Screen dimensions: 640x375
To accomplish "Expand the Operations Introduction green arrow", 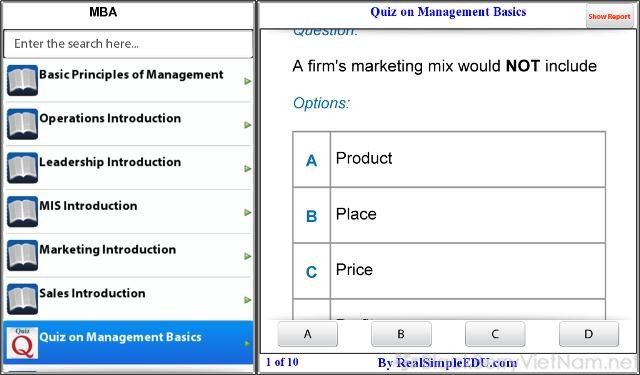I will click(x=247, y=125).
